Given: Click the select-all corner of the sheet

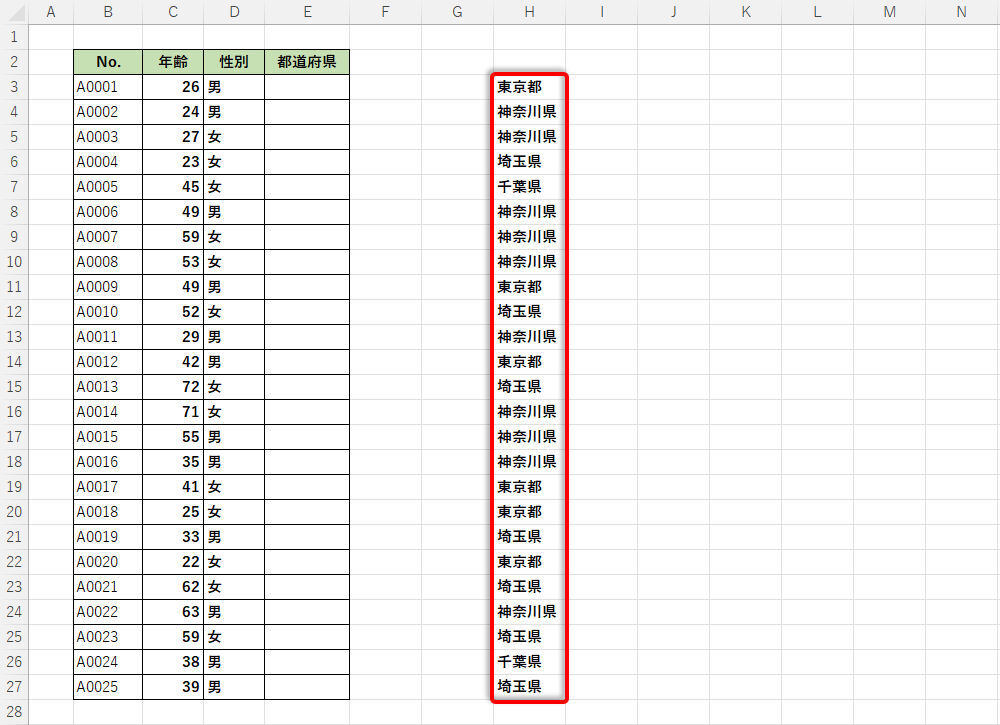Looking at the screenshot, I should tap(14, 12).
